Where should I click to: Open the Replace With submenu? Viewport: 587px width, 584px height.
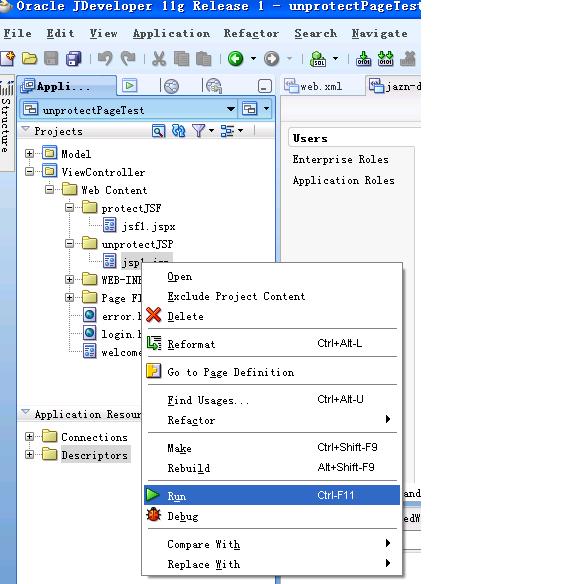tap(272, 564)
